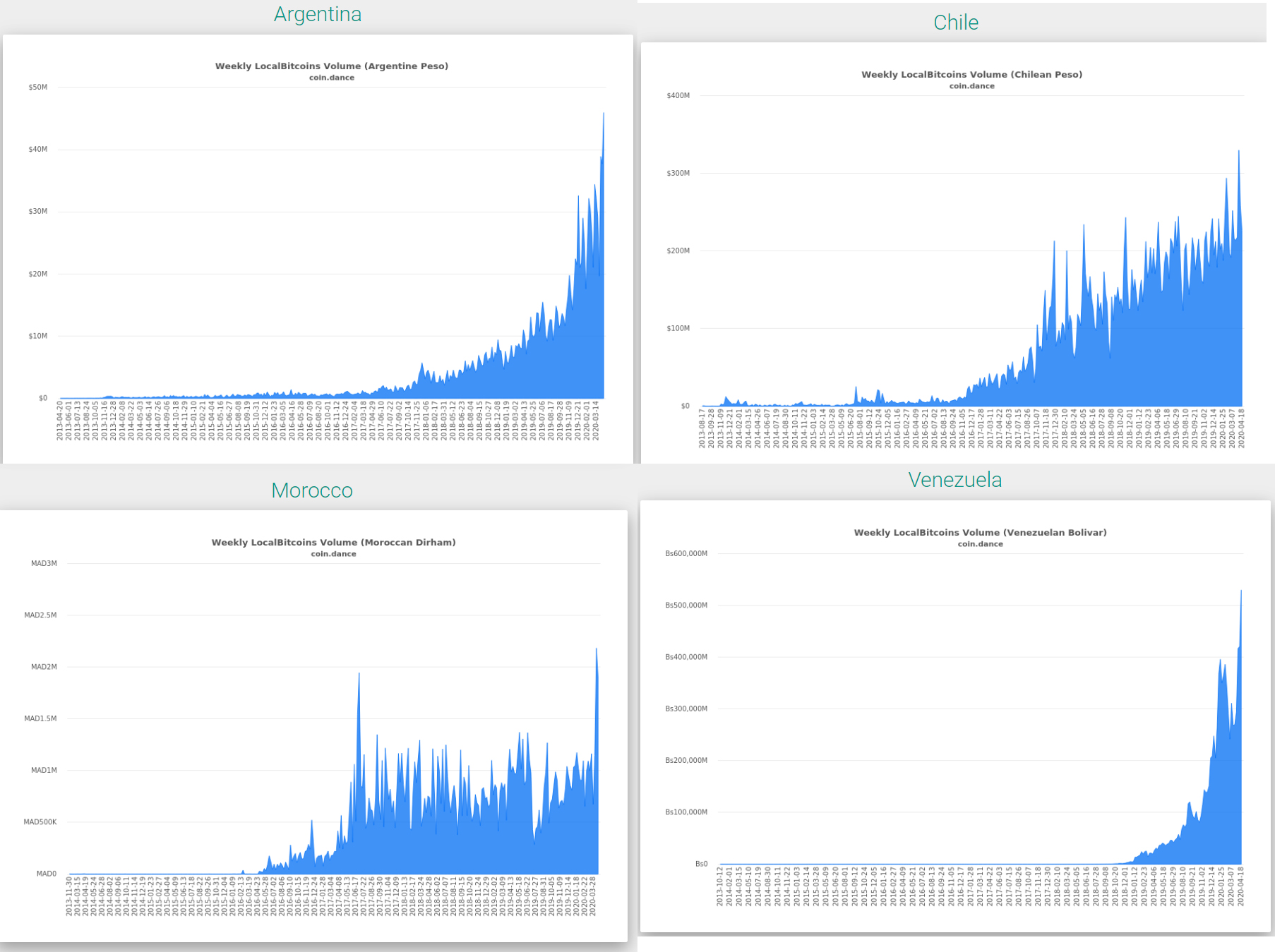Click the Bs100,000M axis label
This screenshot has width=1275, height=952.
click(x=686, y=812)
